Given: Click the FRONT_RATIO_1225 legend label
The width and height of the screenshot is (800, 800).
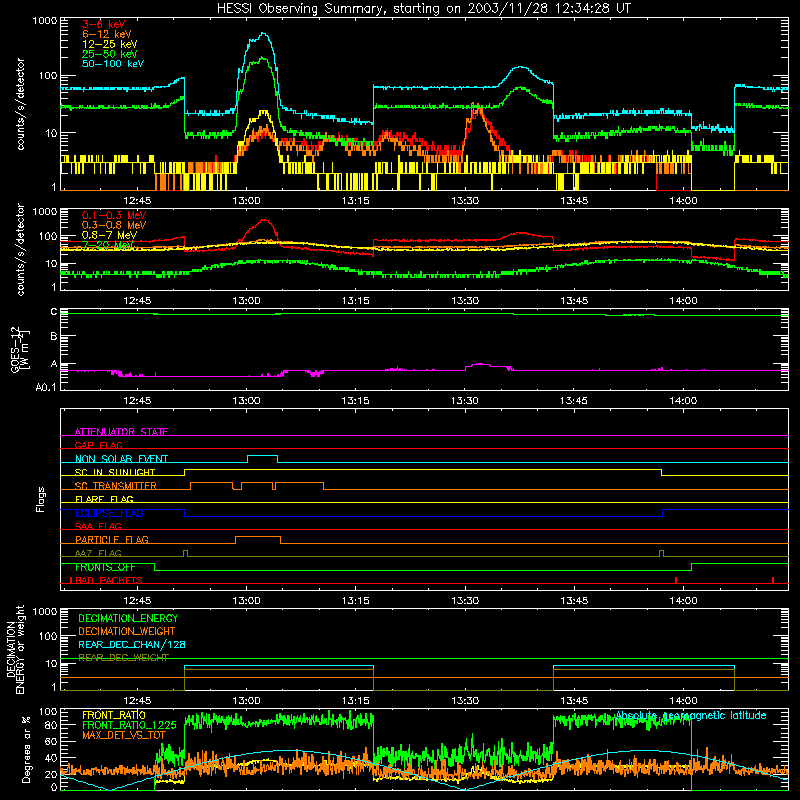Looking at the screenshot, I should point(129,725).
